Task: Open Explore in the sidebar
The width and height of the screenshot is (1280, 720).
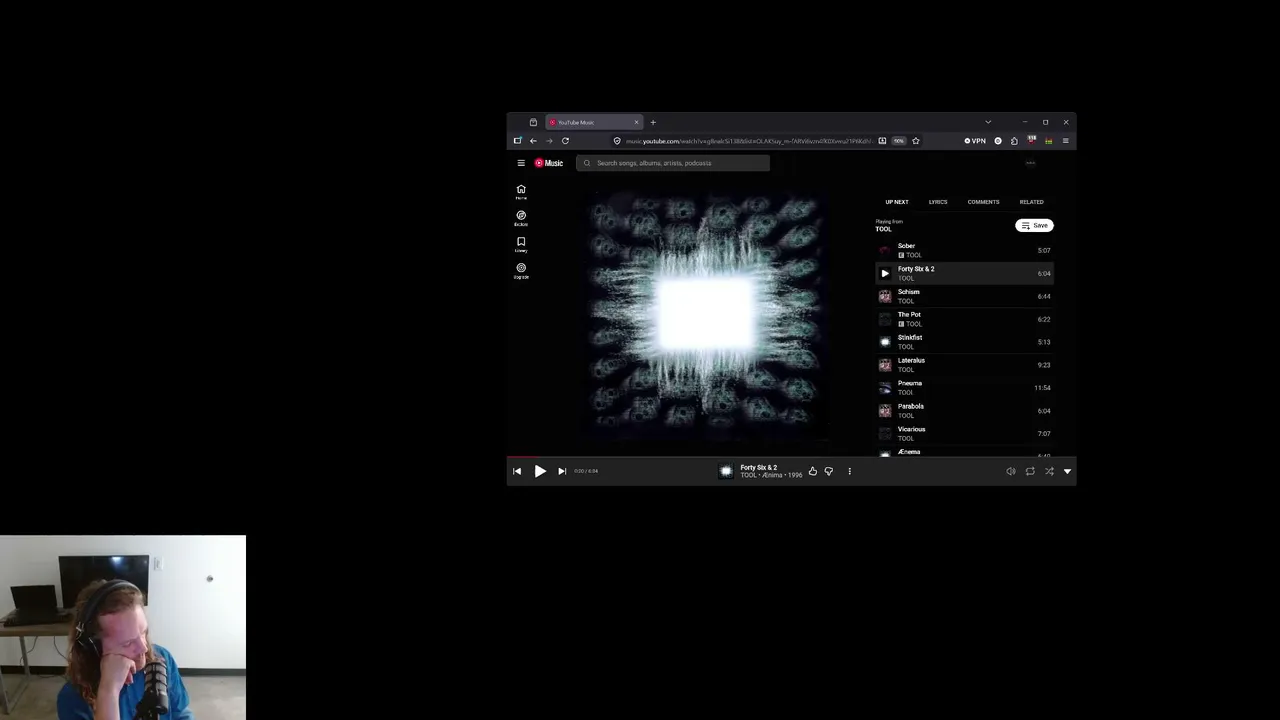Action: pyautogui.click(x=521, y=218)
